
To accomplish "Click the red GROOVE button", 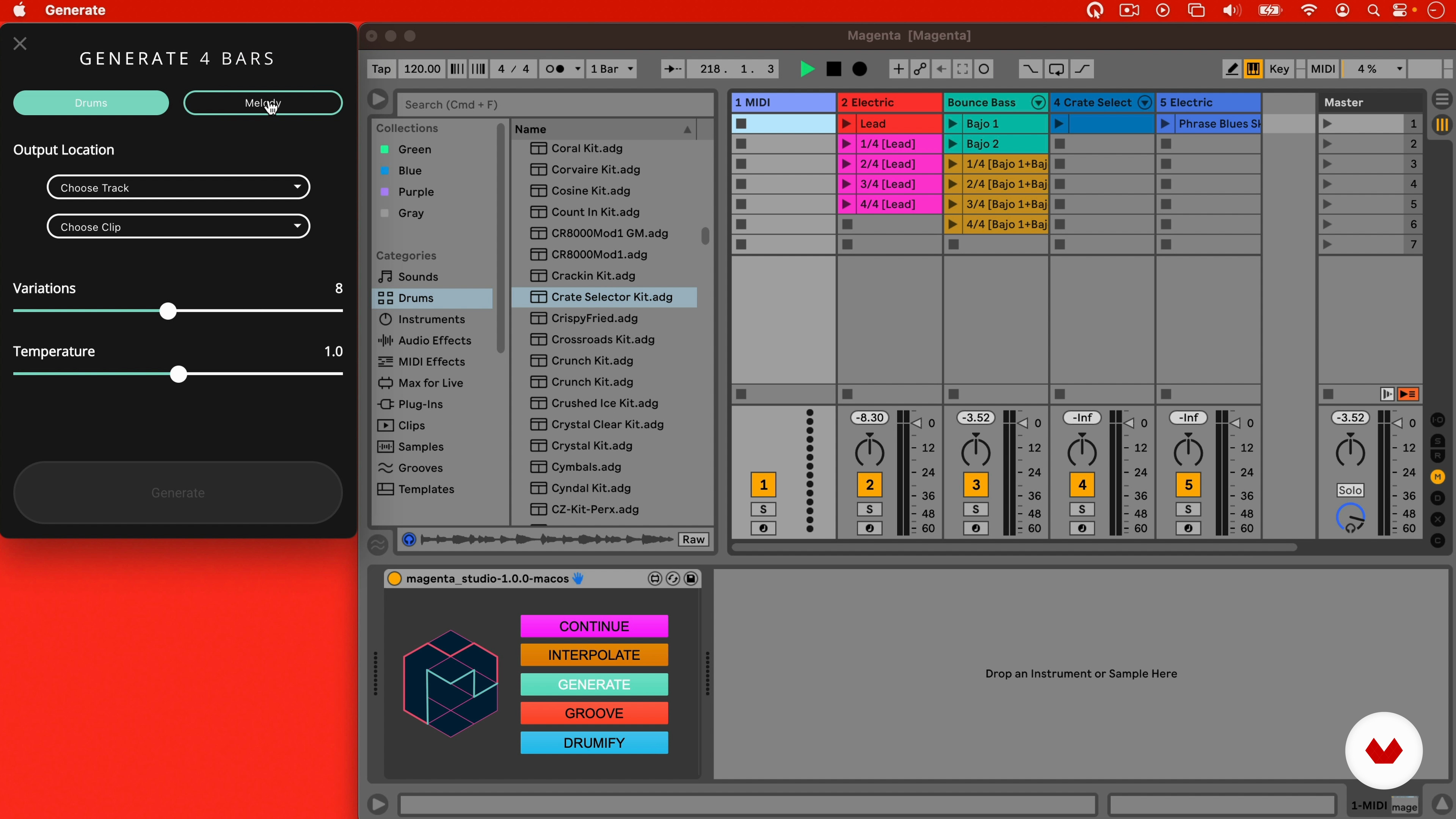I will point(594,713).
